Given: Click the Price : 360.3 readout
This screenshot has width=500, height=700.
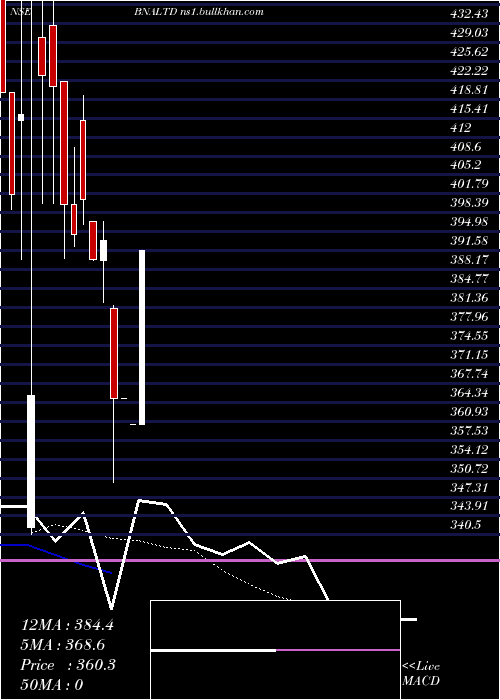Looking at the screenshot, I should [x=68, y=665].
